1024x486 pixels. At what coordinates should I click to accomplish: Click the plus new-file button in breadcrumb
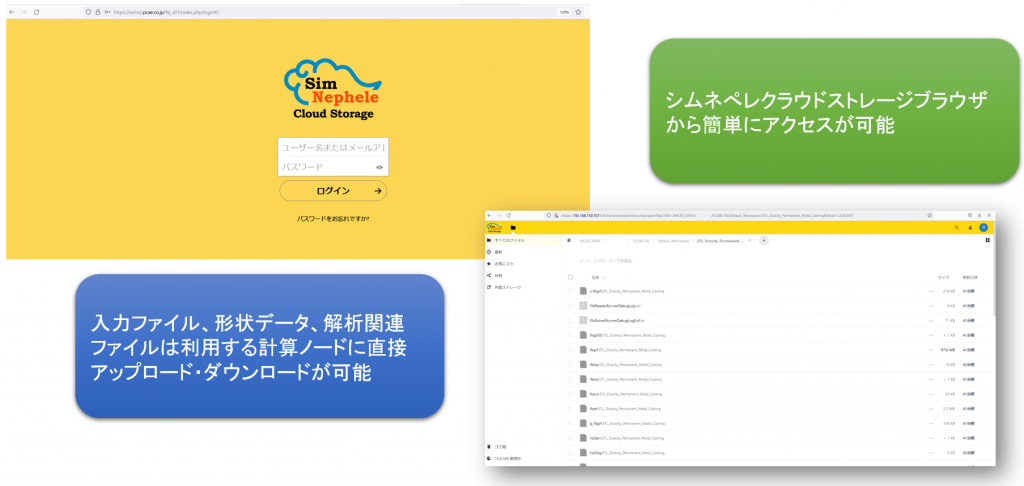coord(763,240)
